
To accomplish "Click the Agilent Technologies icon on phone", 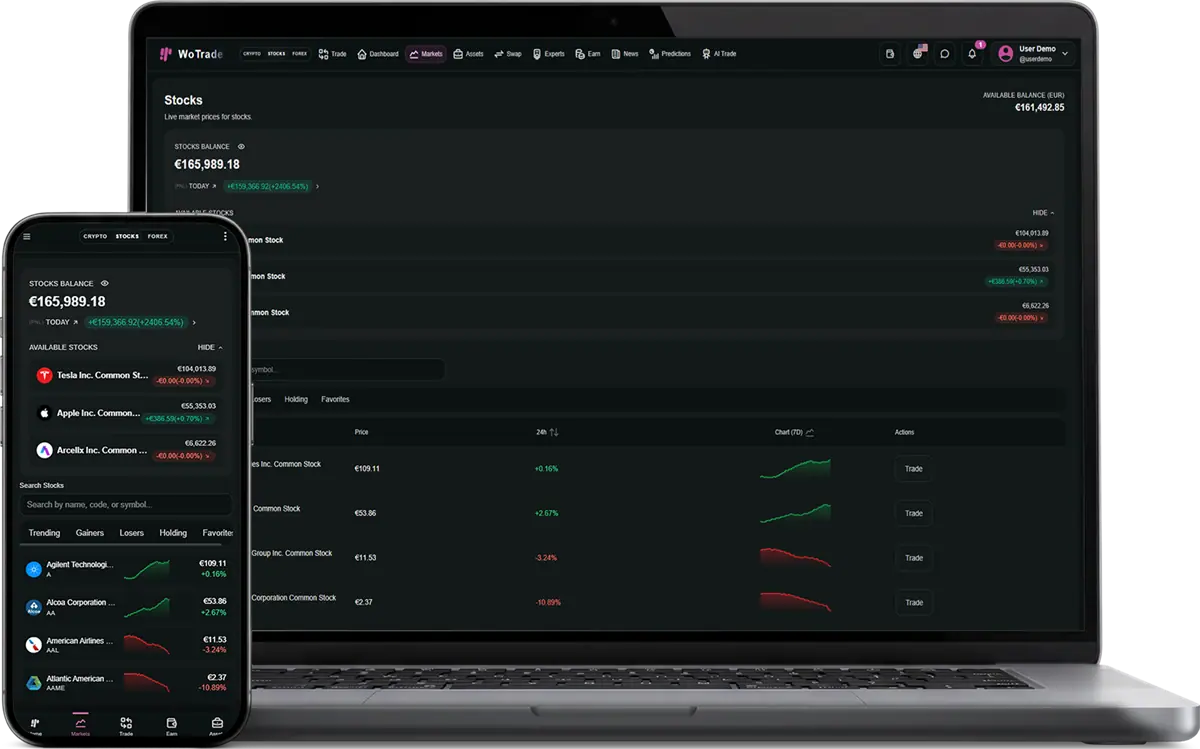I will (34, 569).
